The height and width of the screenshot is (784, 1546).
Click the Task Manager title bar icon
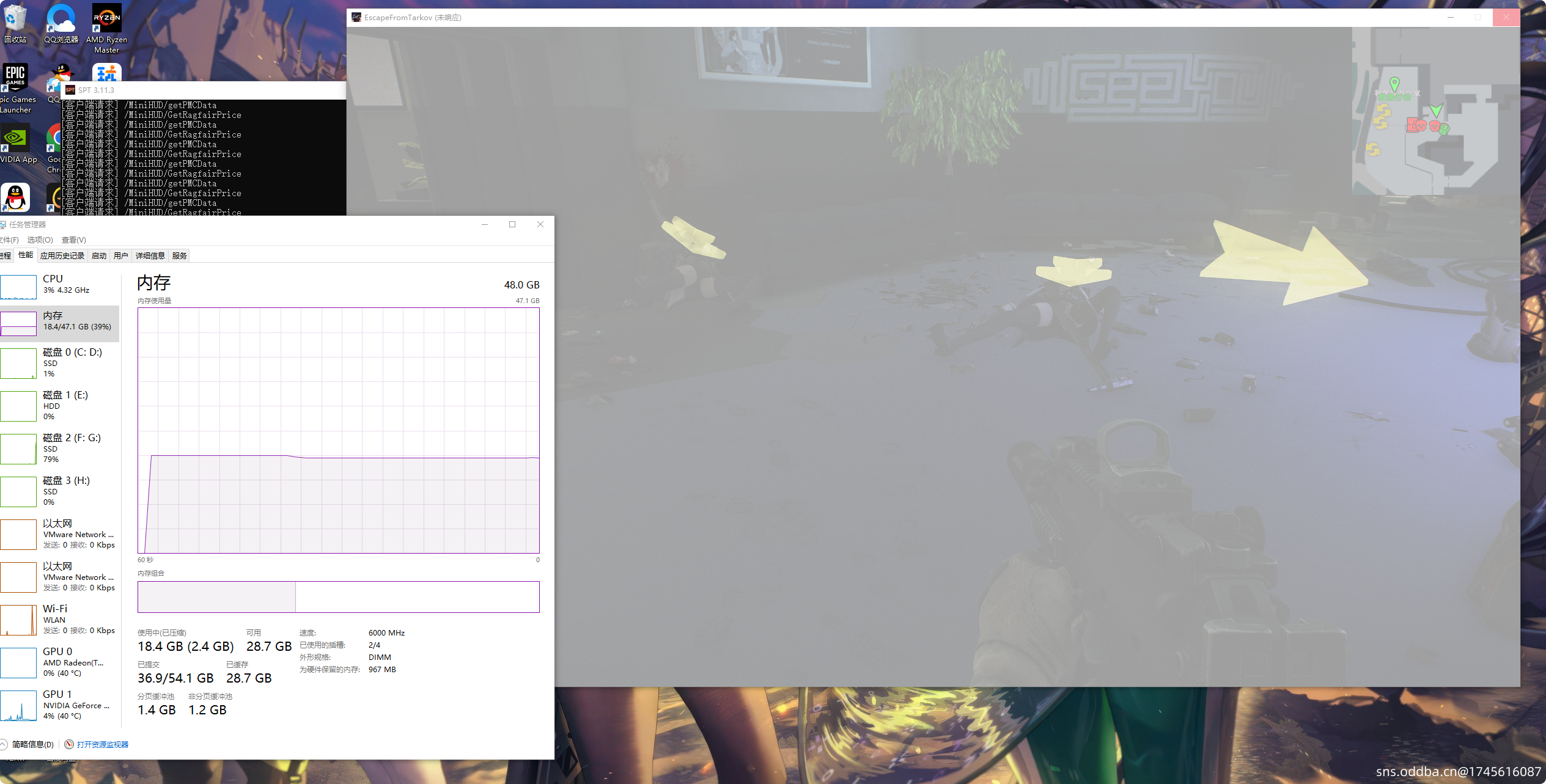(3, 224)
